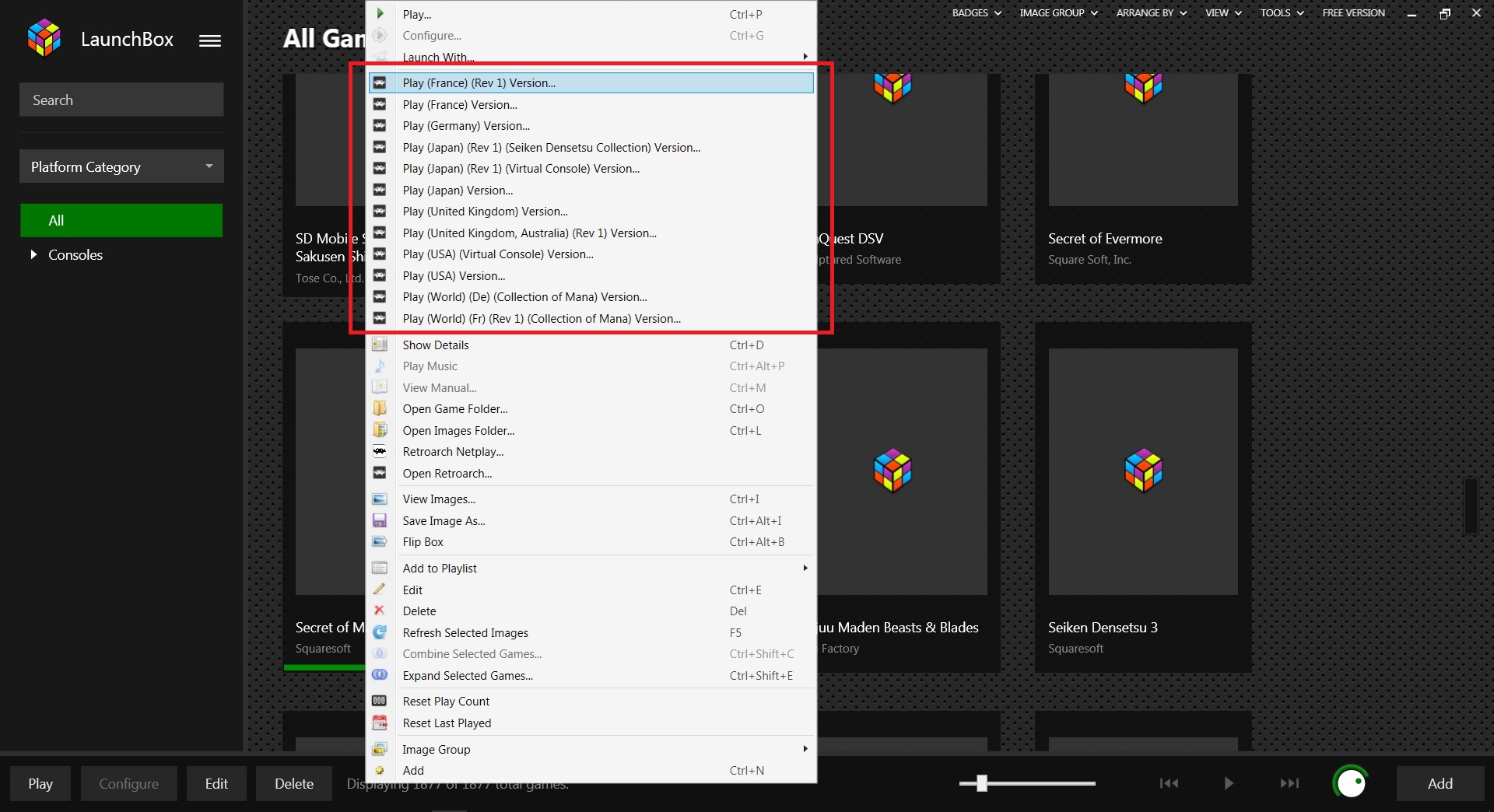Select Play (France) (Rev 1) Version
Screen dimensions: 1494x812
(x=591, y=82)
